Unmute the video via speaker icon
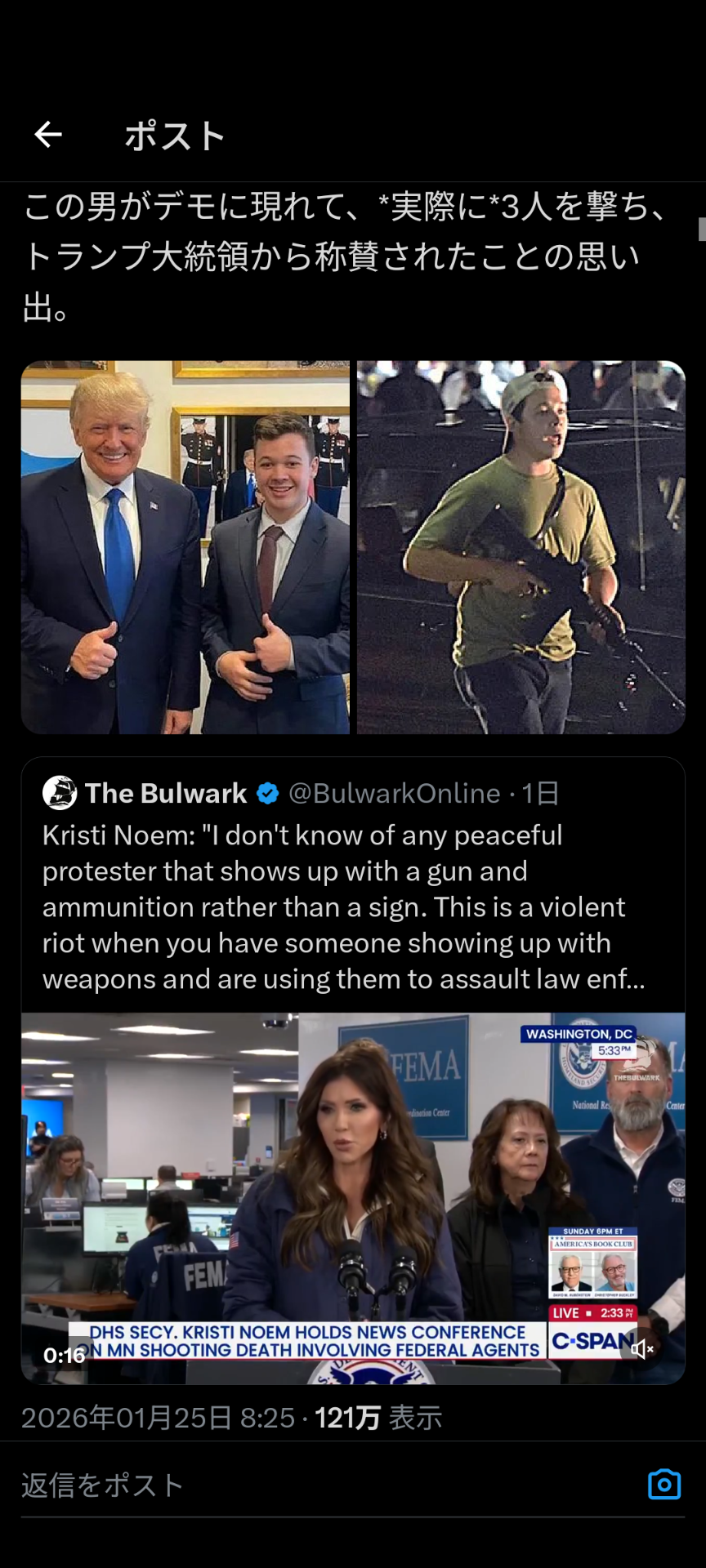This screenshot has width=706, height=1568. tap(643, 1349)
